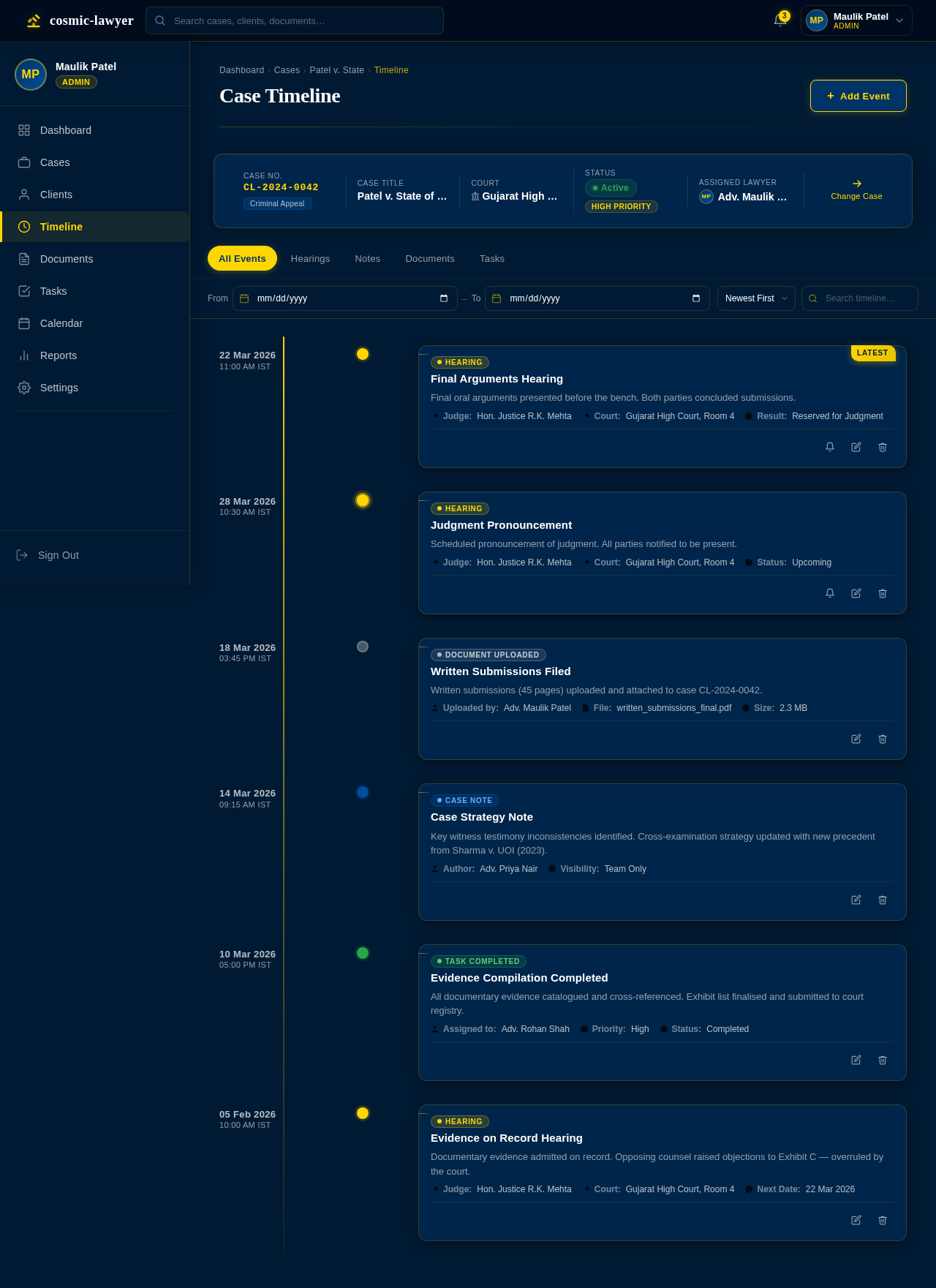Screen dimensions: 936x1288
Task: Open the notifications bell with 3 badge
Action: [x=780, y=20]
